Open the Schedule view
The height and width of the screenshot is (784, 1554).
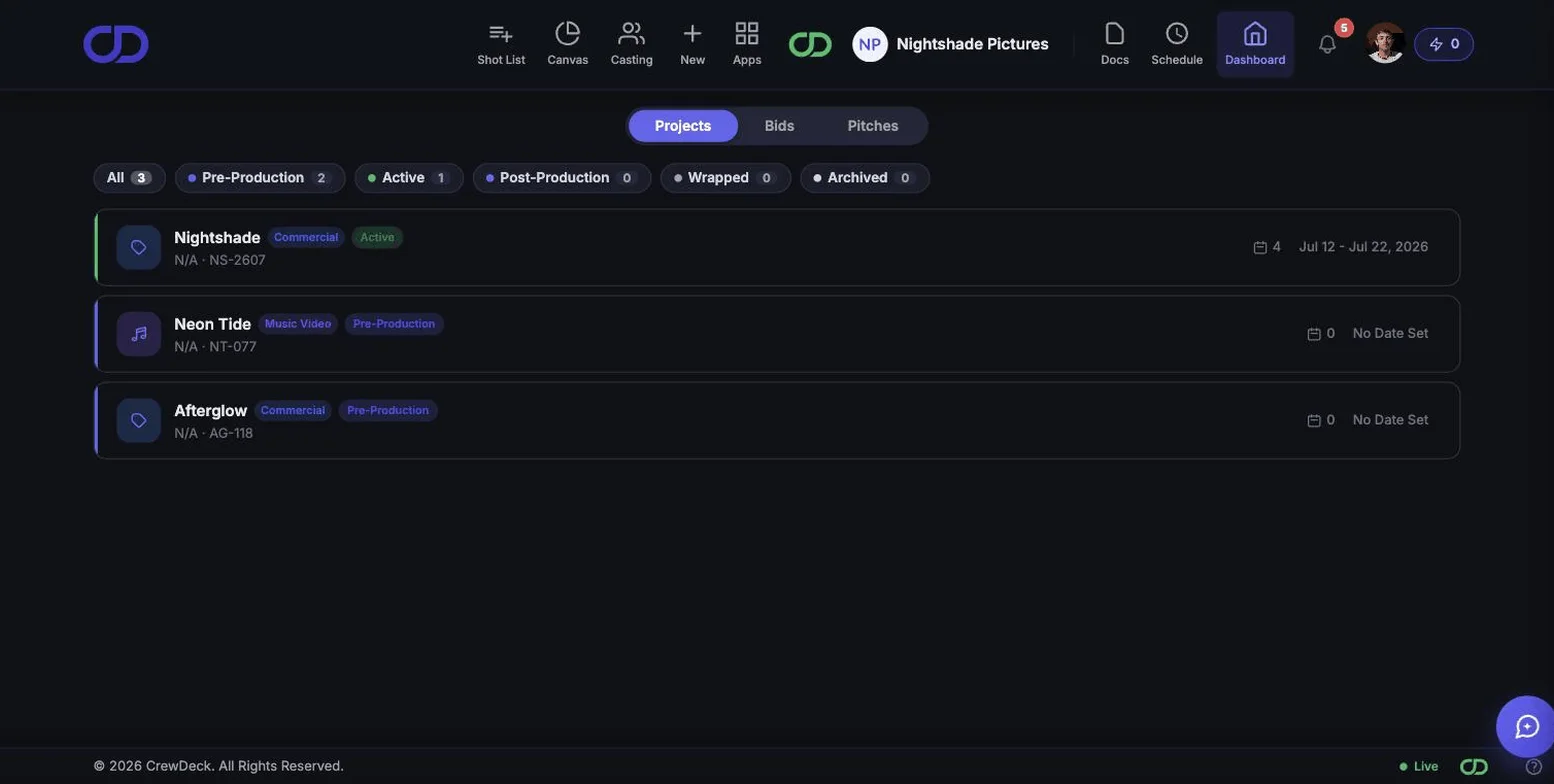pos(1177,44)
